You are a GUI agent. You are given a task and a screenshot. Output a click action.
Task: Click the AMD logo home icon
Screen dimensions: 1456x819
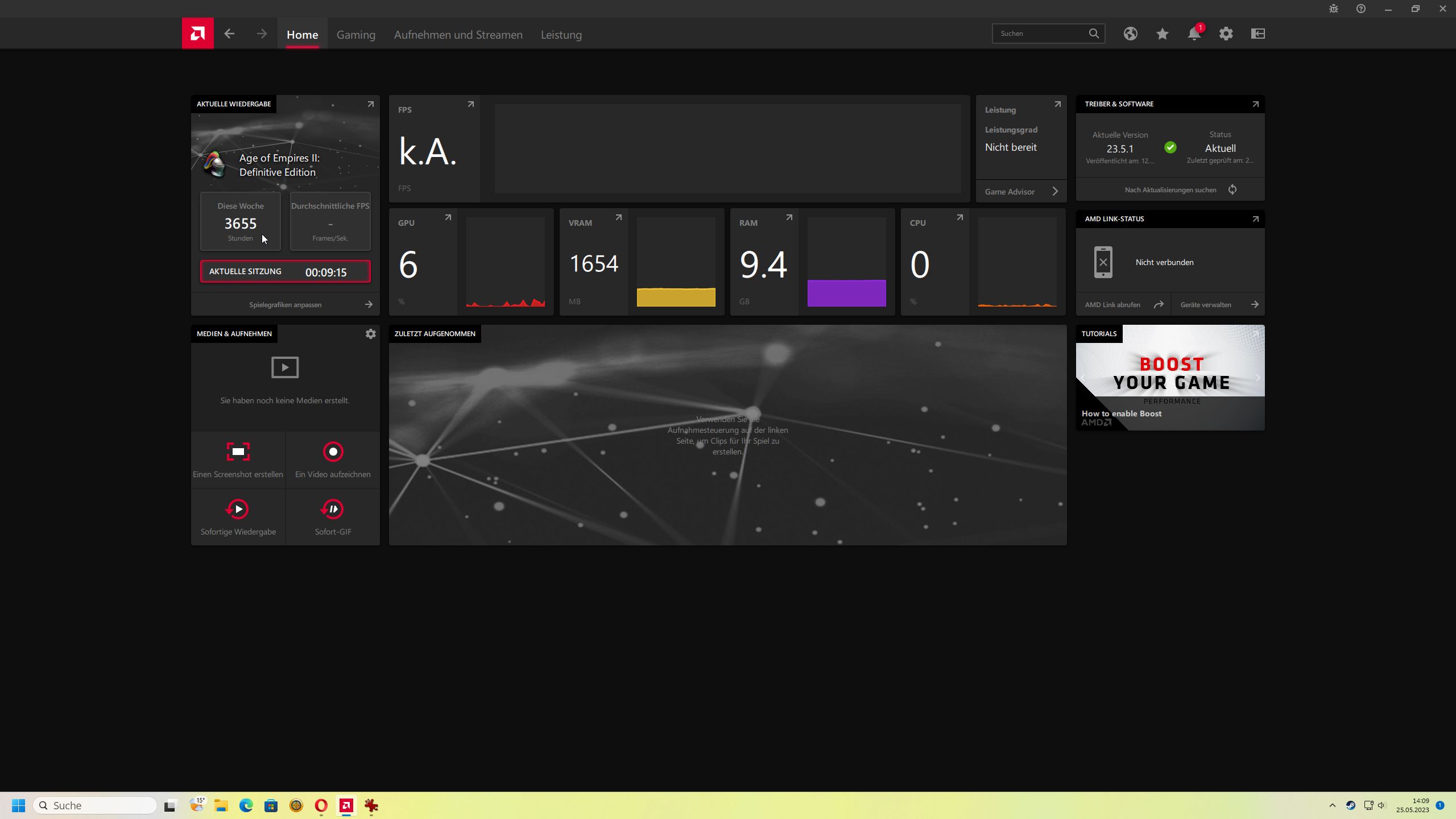(197, 34)
